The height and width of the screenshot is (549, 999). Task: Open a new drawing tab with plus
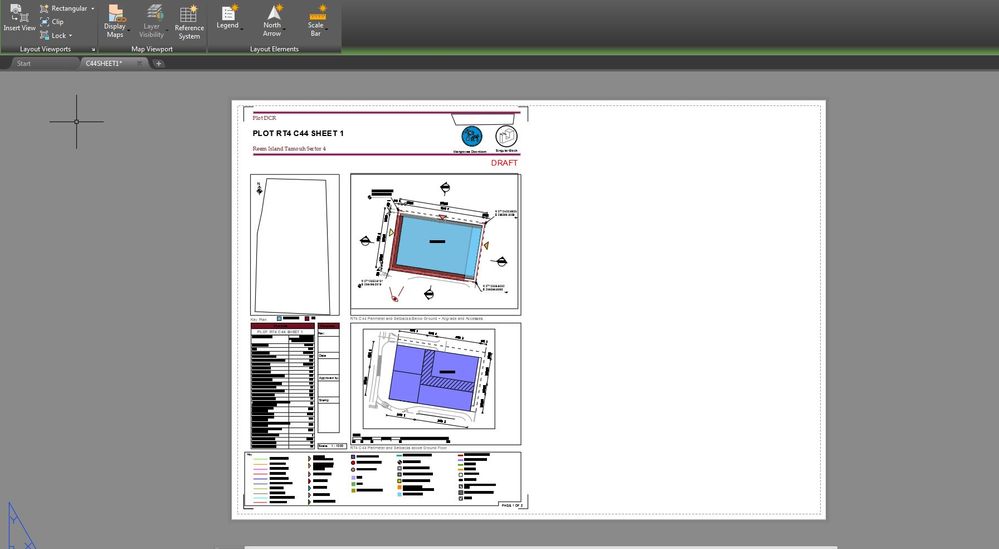tap(159, 63)
